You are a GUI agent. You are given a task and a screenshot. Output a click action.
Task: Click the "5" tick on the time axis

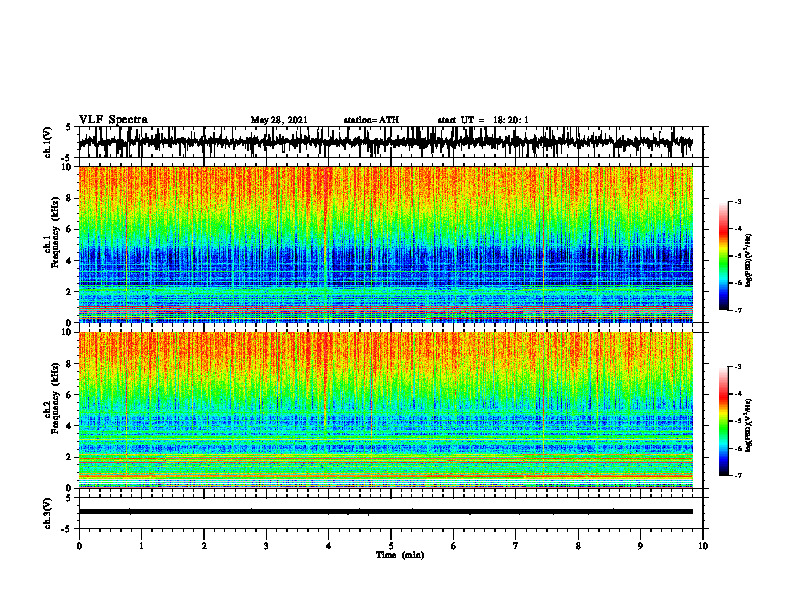[x=391, y=546]
